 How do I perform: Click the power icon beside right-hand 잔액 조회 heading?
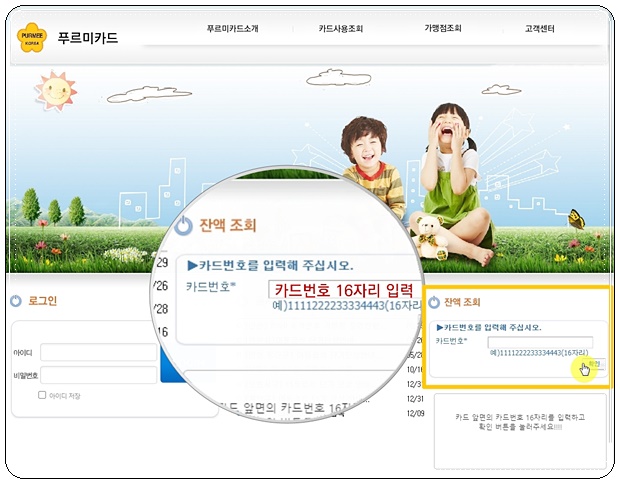[434, 302]
